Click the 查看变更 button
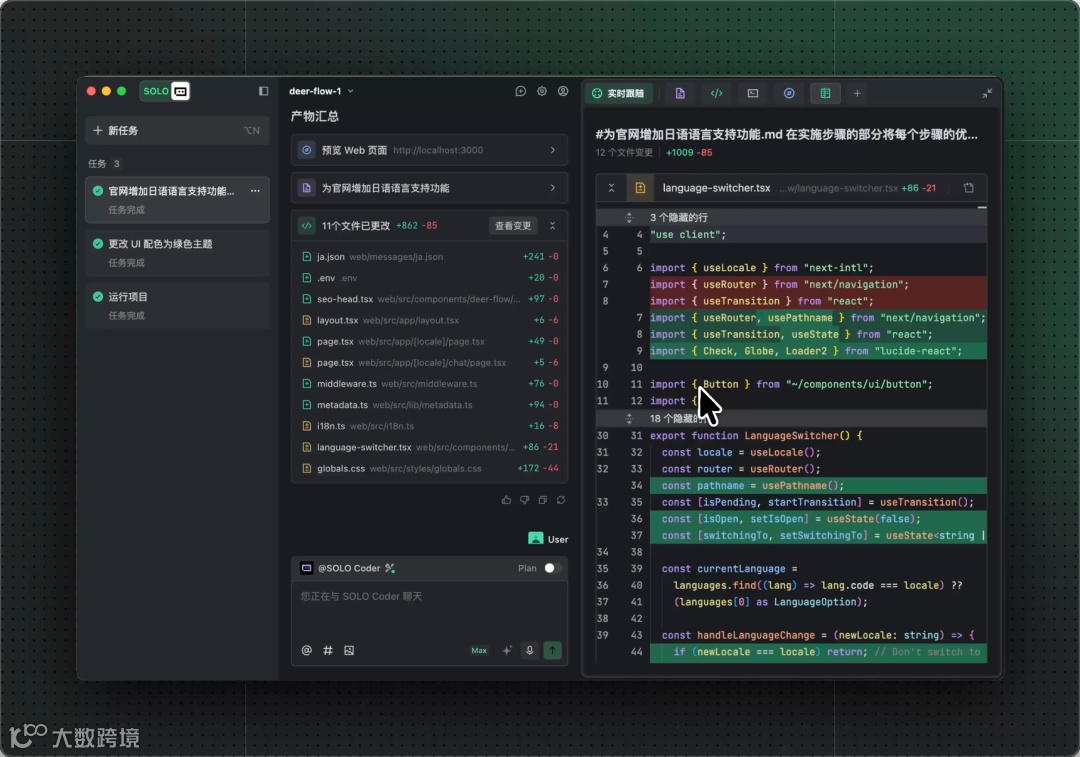Viewport: 1080px width, 757px height. (x=513, y=226)
